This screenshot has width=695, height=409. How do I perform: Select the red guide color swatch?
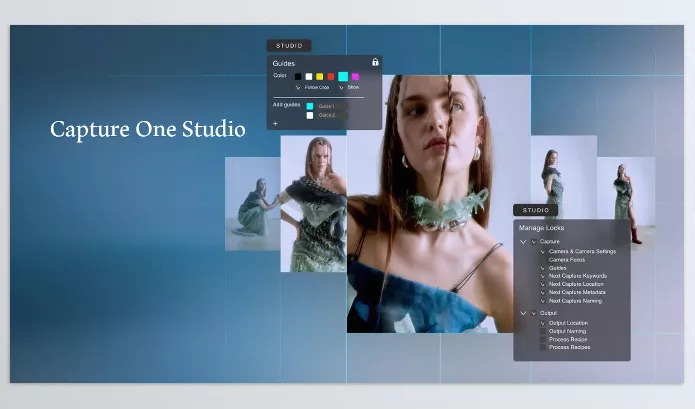[x=331, y=77]
